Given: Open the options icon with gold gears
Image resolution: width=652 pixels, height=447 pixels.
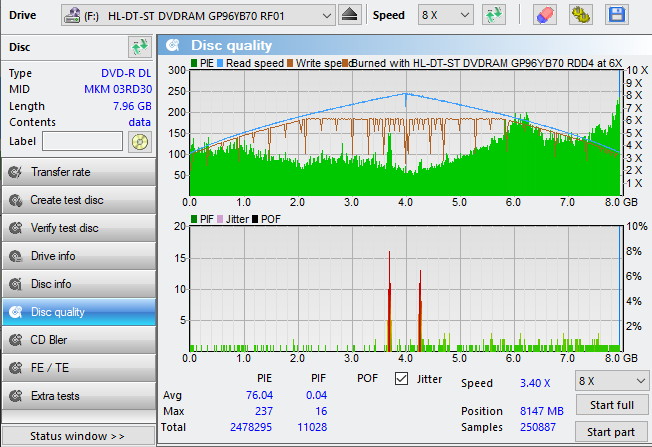Looking at the screenshot, I should [x=581, y=15].
